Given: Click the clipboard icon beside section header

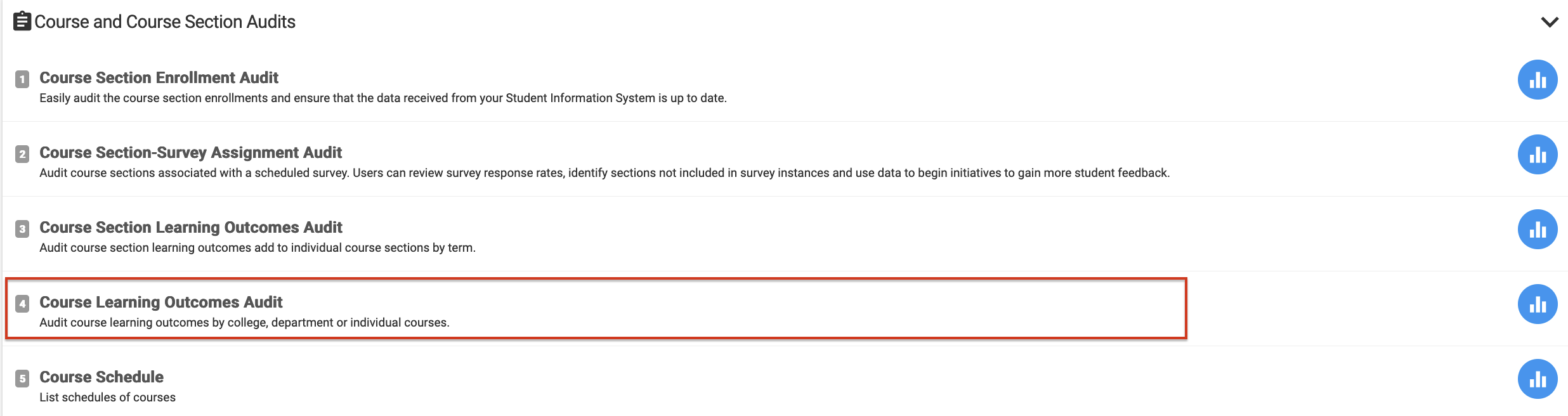Looking at the screenshot, I should pos(22,21).
